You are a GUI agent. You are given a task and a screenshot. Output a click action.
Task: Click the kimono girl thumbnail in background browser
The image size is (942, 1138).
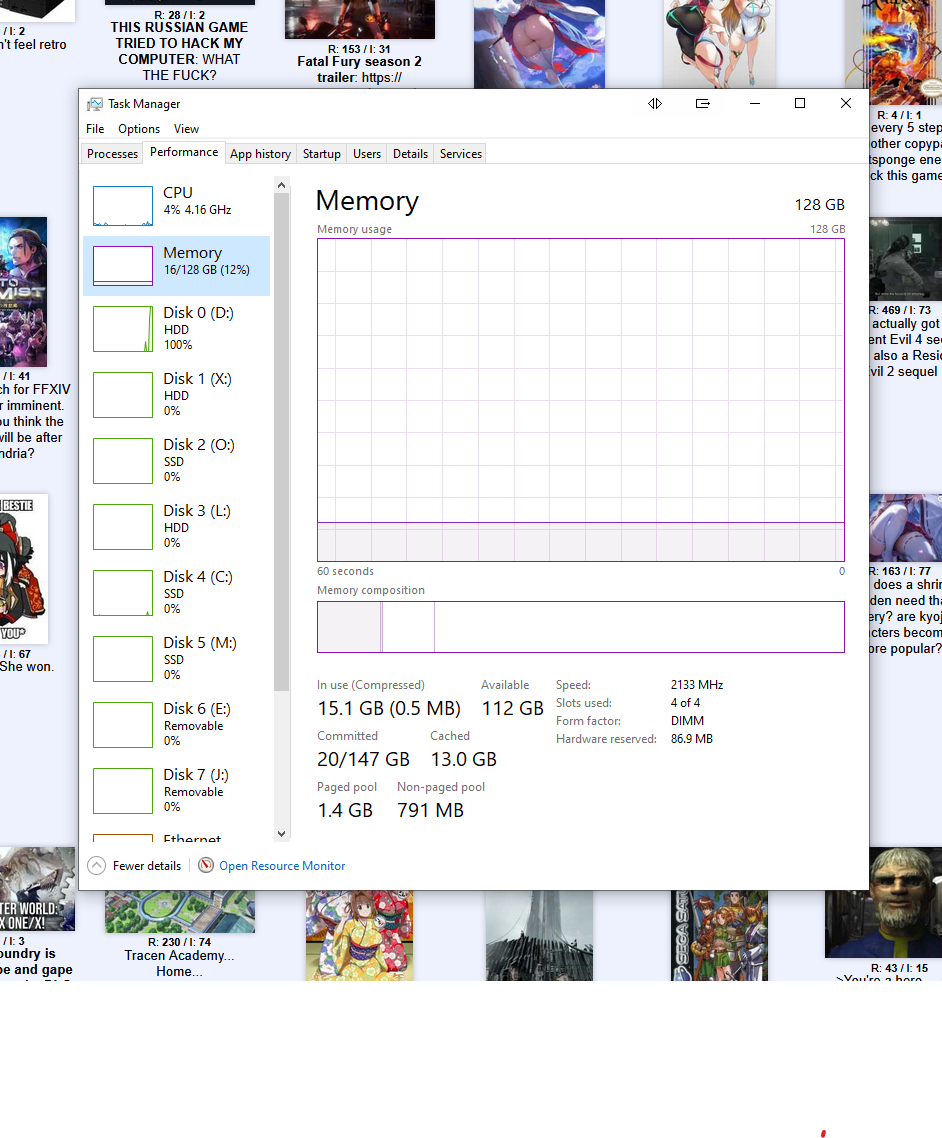[x=359, y=936]
